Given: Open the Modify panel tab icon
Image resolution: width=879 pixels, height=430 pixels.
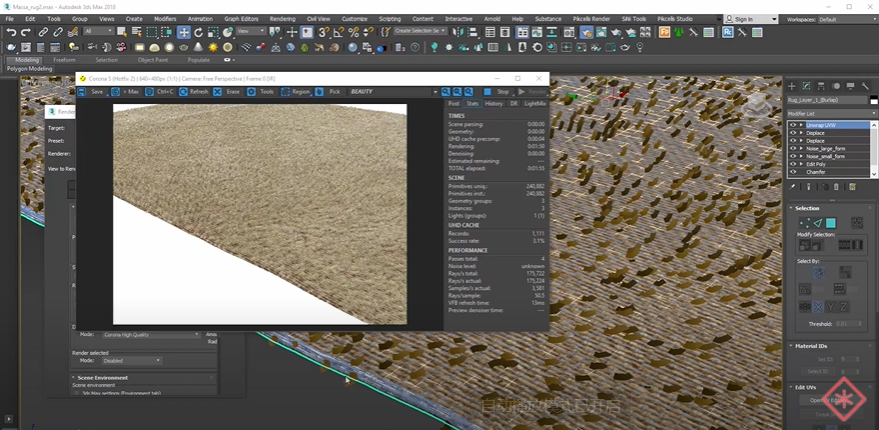Looking at the screenshot, I should click(x=806, y=86).
